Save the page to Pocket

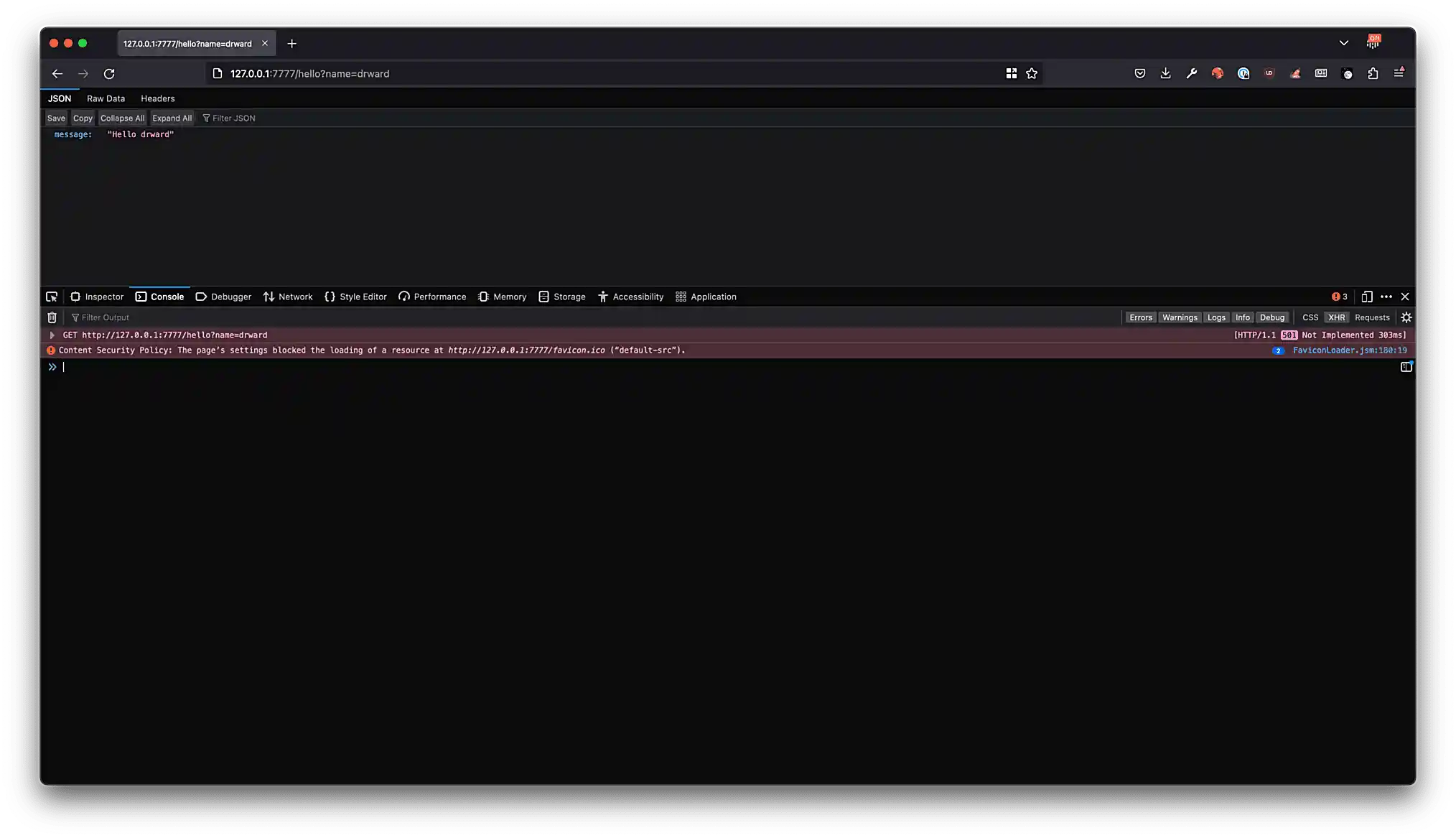coord(1140,73)
